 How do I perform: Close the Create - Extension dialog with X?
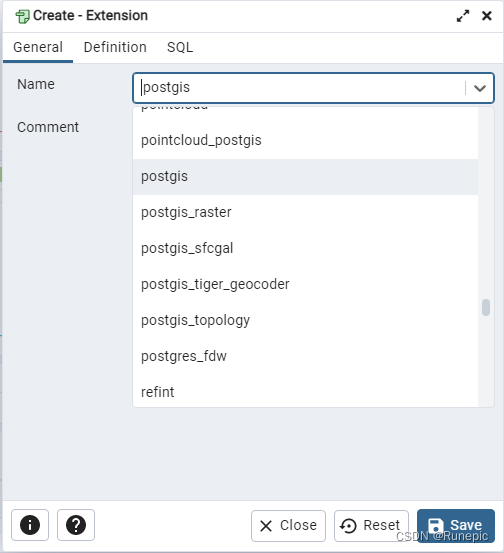tap(487, 16)
